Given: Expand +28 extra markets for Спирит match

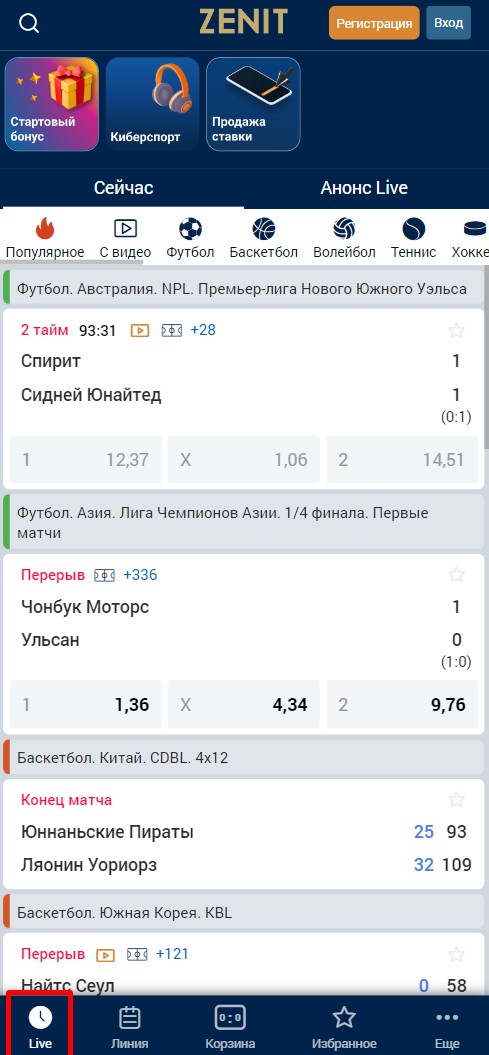Looking at the screenshot, I should [x=203, y=330].
